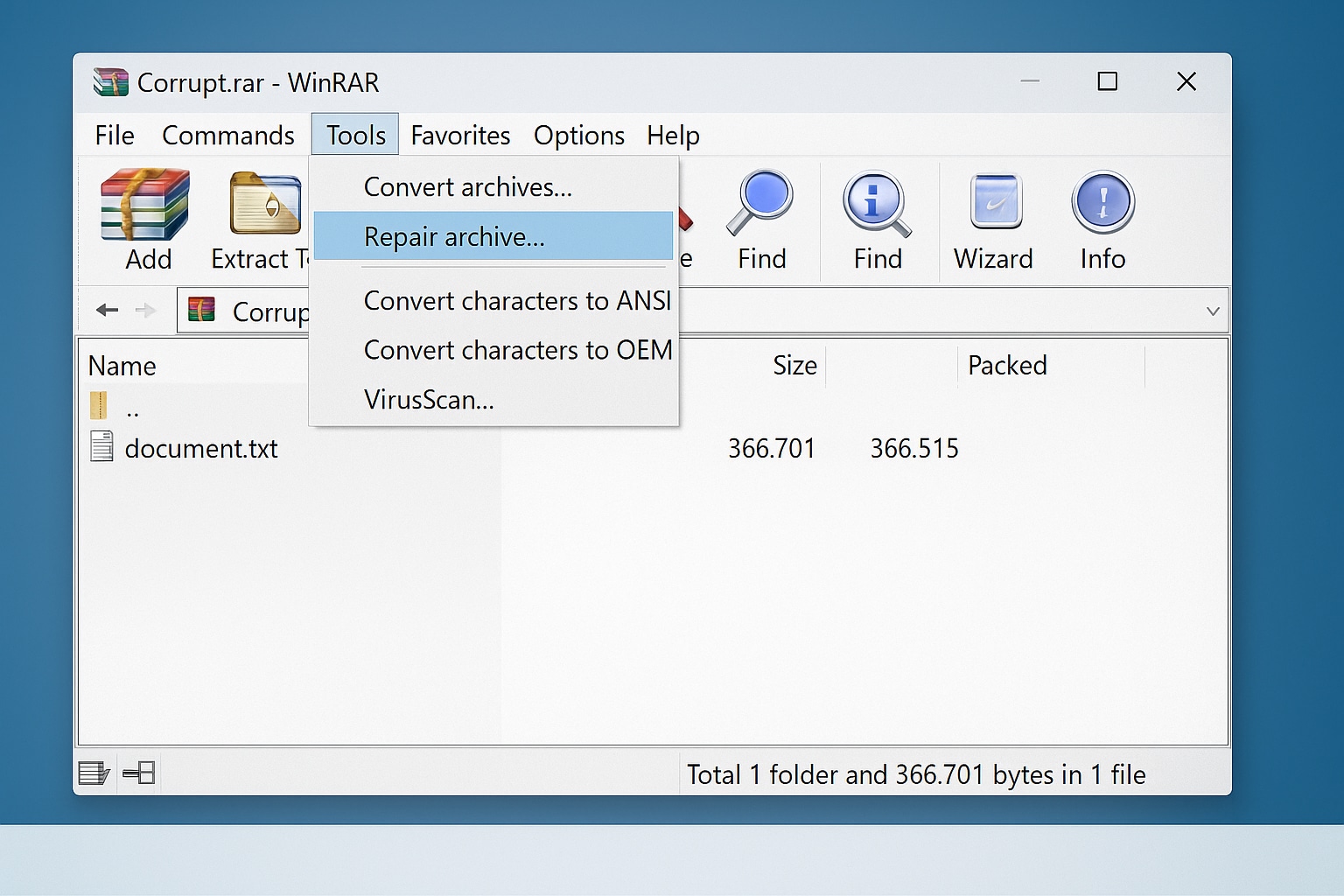Image resolution: width=1344 pixels, height=896 pixels.
Task: Click the Find icon with the blue info badge
Action: click(877, 204)
